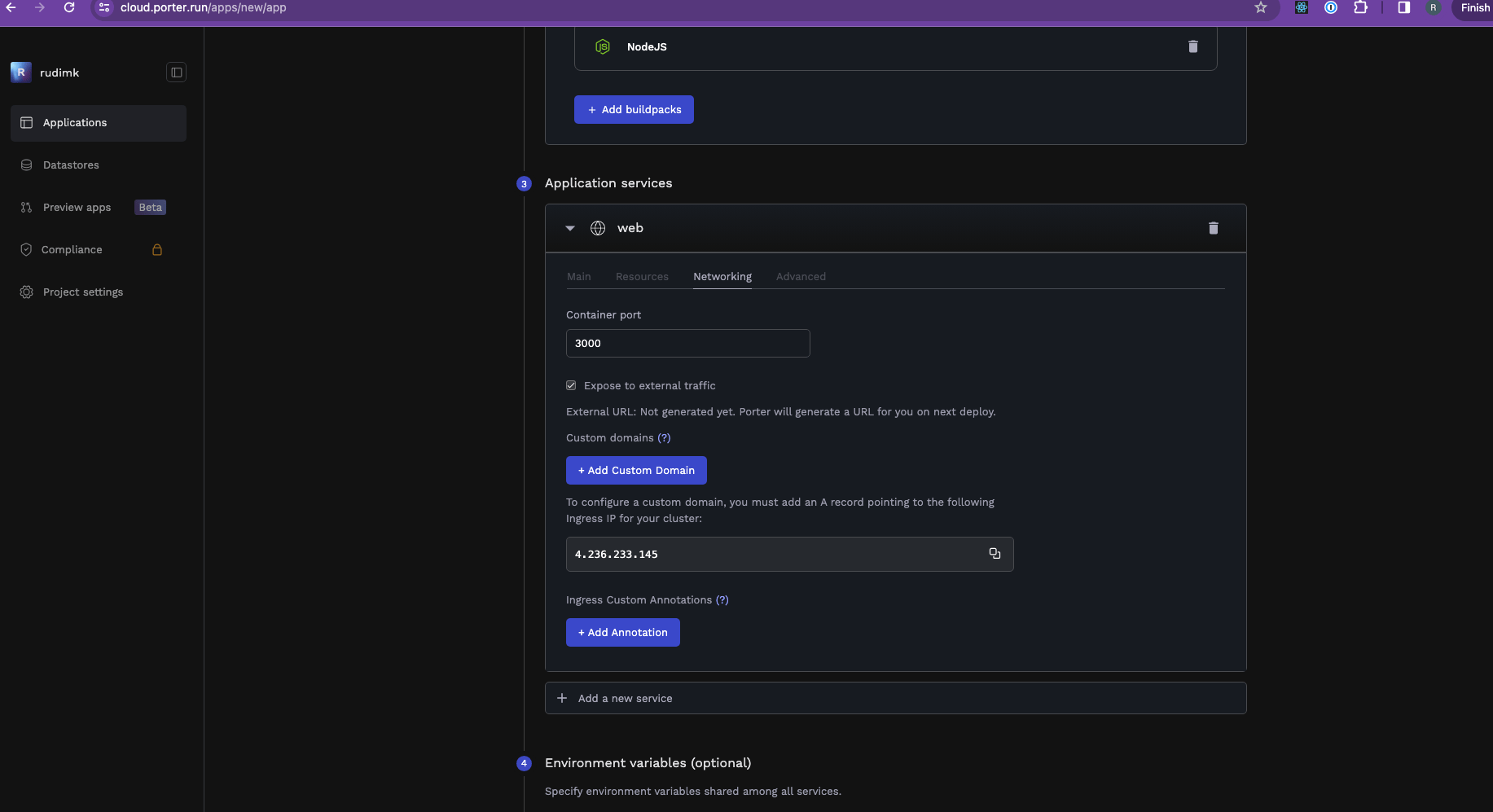Click the Add Custom Domain button
The height and width of the screenshot is (812, 1493).
636,471
